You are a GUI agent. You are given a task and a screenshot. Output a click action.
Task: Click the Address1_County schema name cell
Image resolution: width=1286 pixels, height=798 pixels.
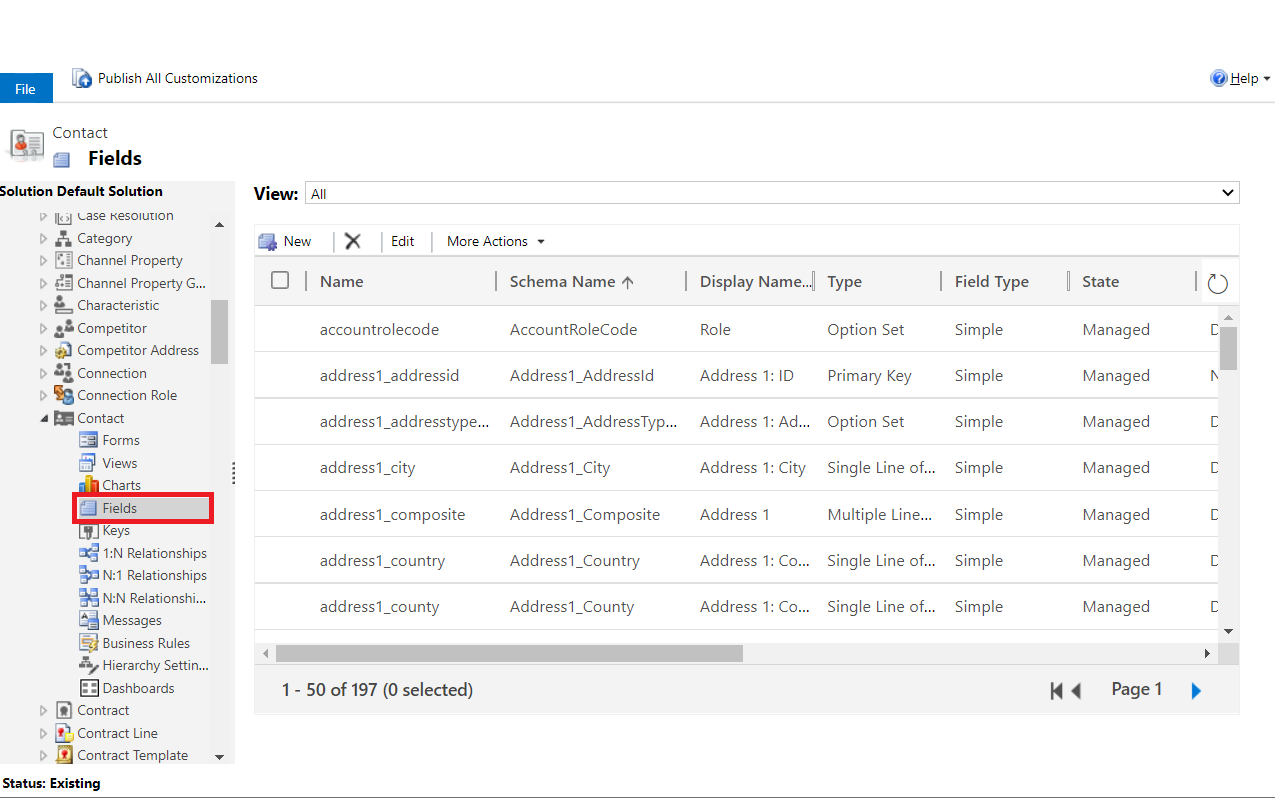pyautogui.click(x=572, y=606)
